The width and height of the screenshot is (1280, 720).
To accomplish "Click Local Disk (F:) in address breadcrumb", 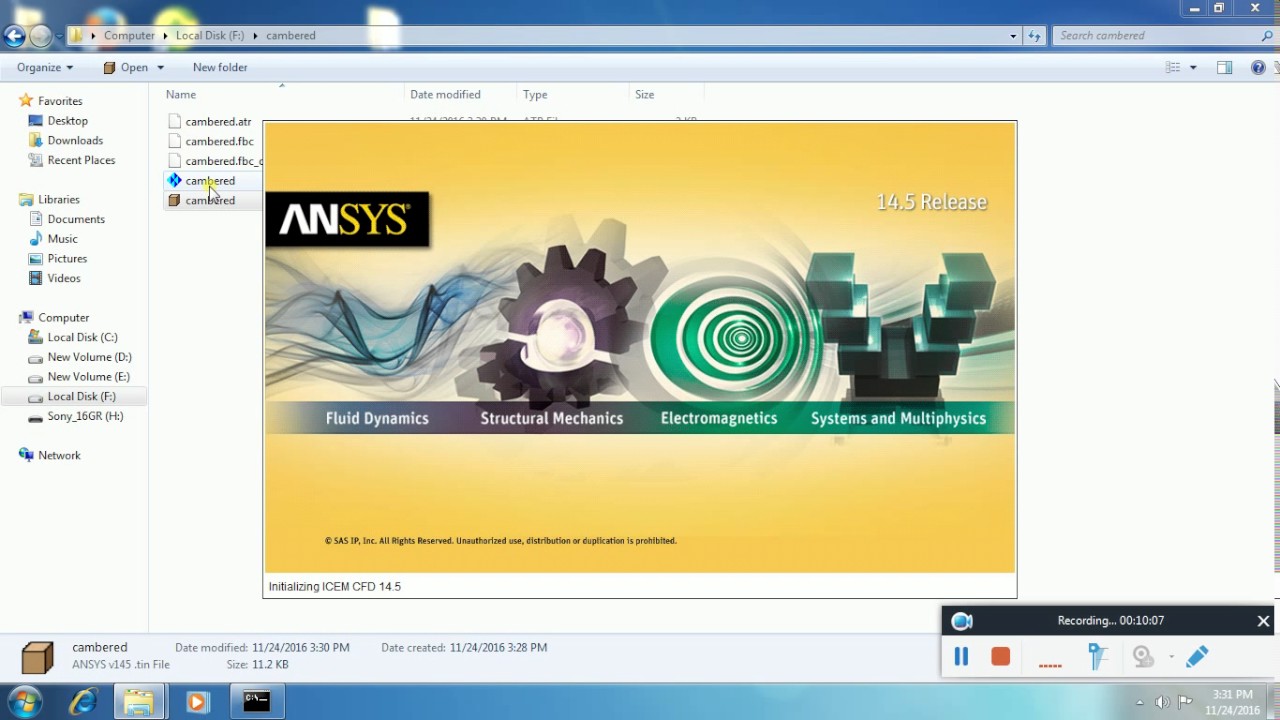I will (x=210, y=36).
